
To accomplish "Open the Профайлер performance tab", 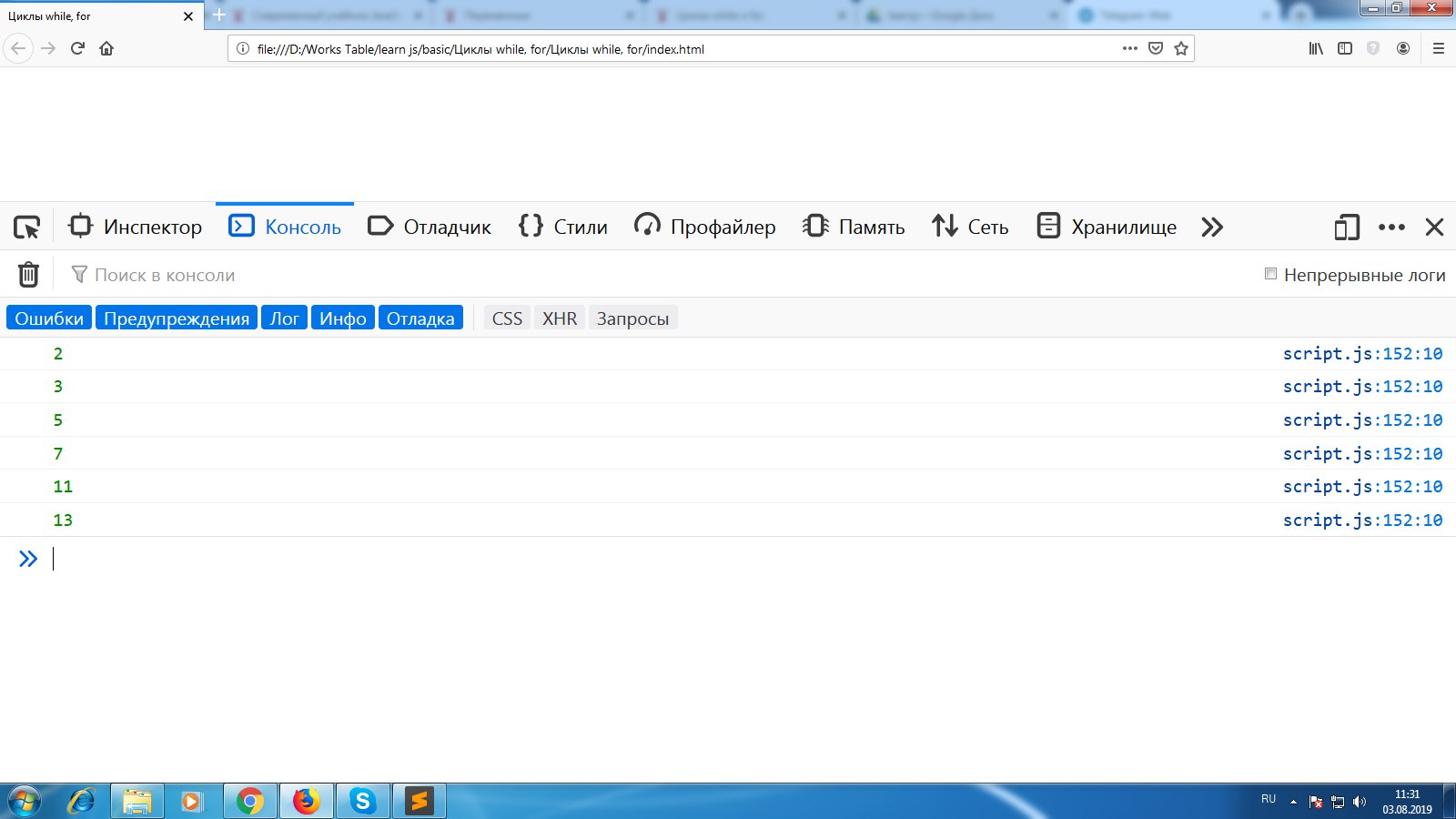I will [705, 227].
